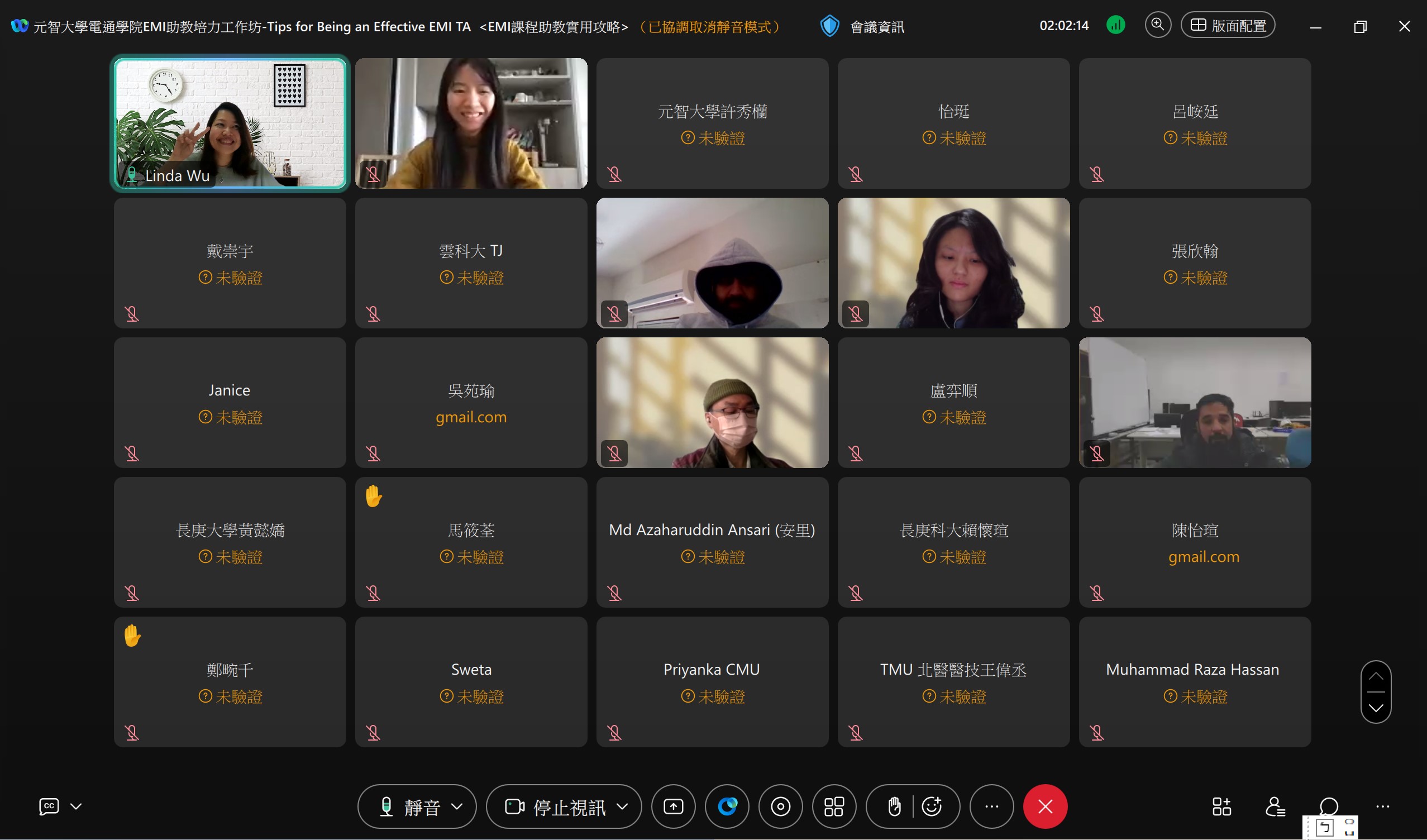
Task: Expand video options arrow beside 停止視訊
Action: 622,806
